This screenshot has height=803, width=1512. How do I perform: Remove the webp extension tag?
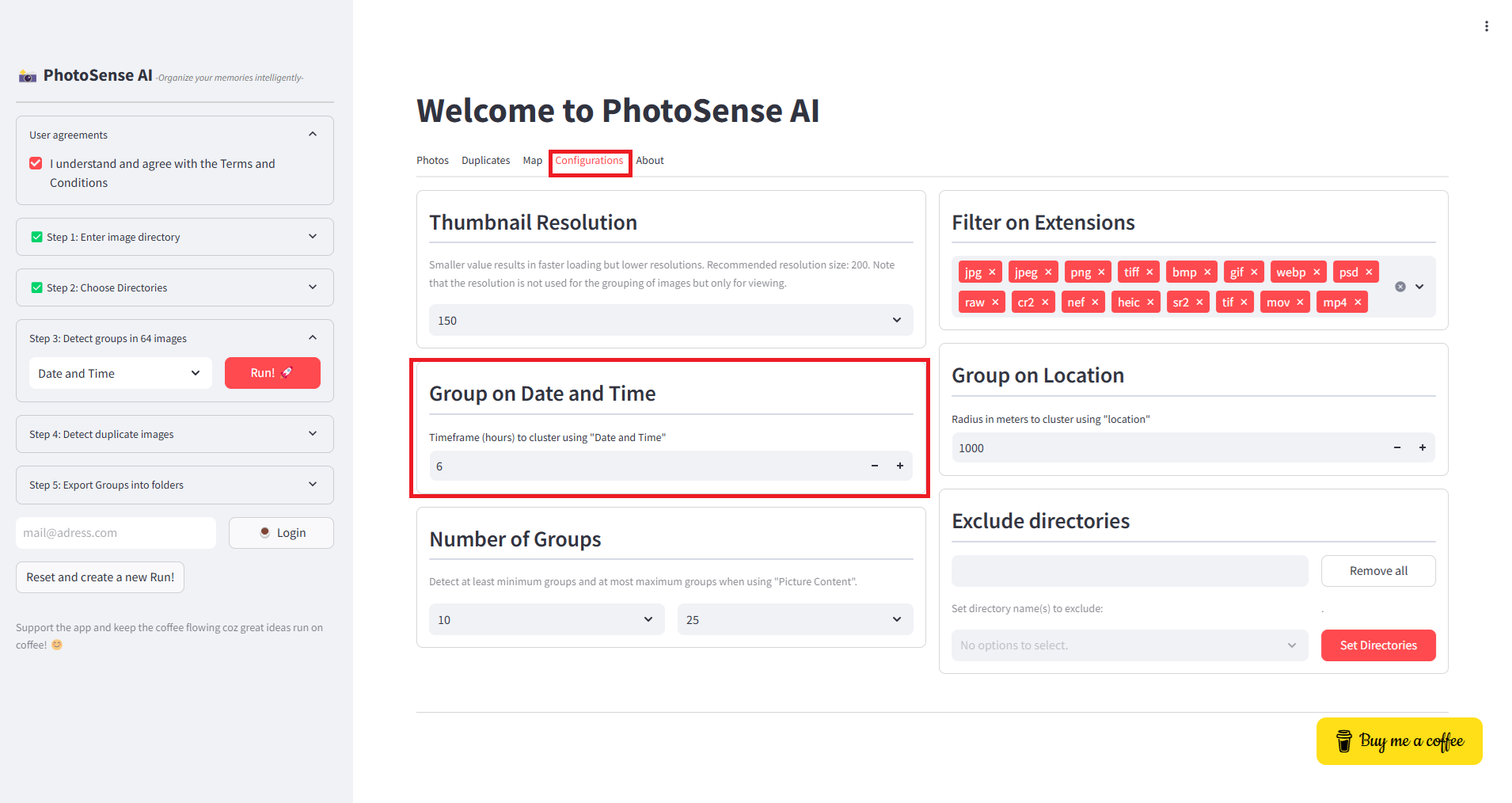coord(1316,272)
